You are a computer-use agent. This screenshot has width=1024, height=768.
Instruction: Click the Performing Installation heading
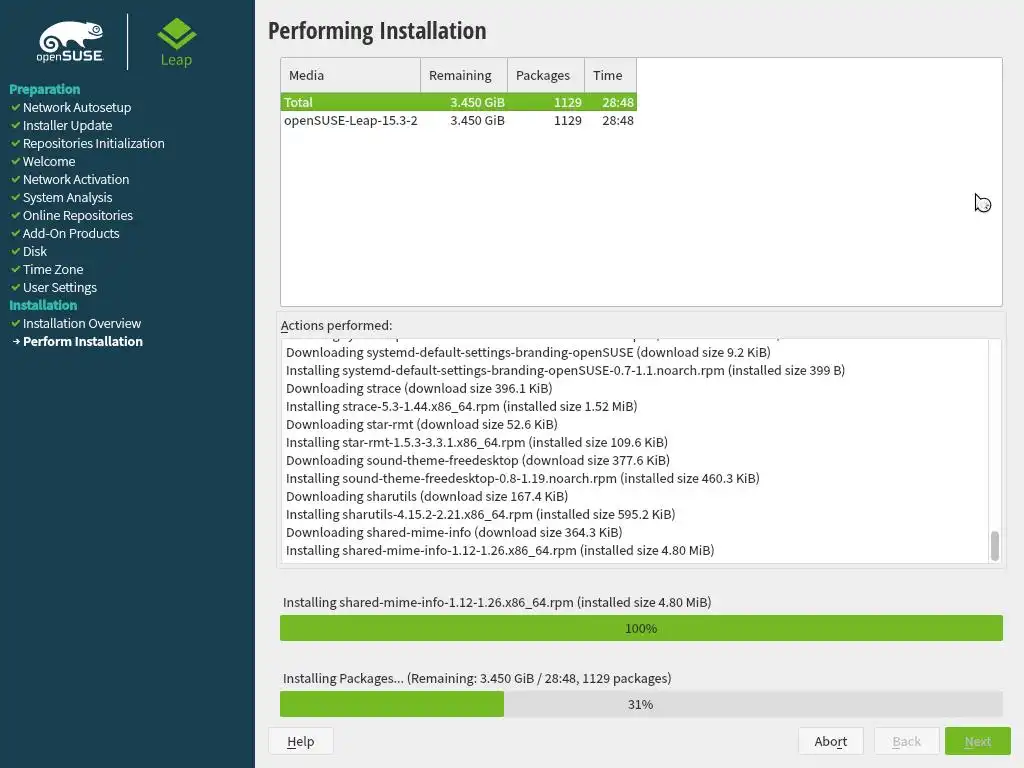point(377,31)
